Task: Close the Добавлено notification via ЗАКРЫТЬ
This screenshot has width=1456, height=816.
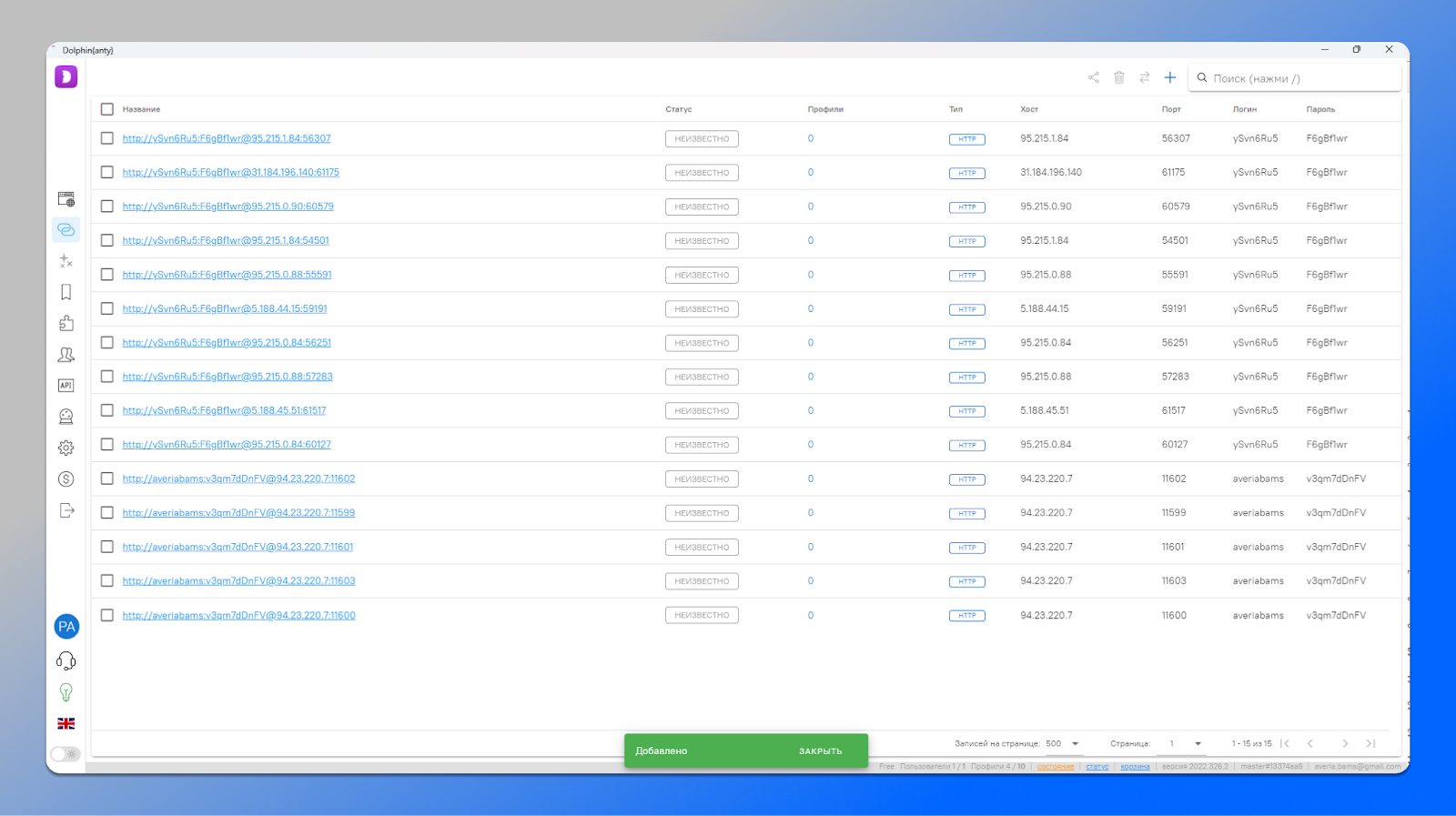Action: (821, 751)
